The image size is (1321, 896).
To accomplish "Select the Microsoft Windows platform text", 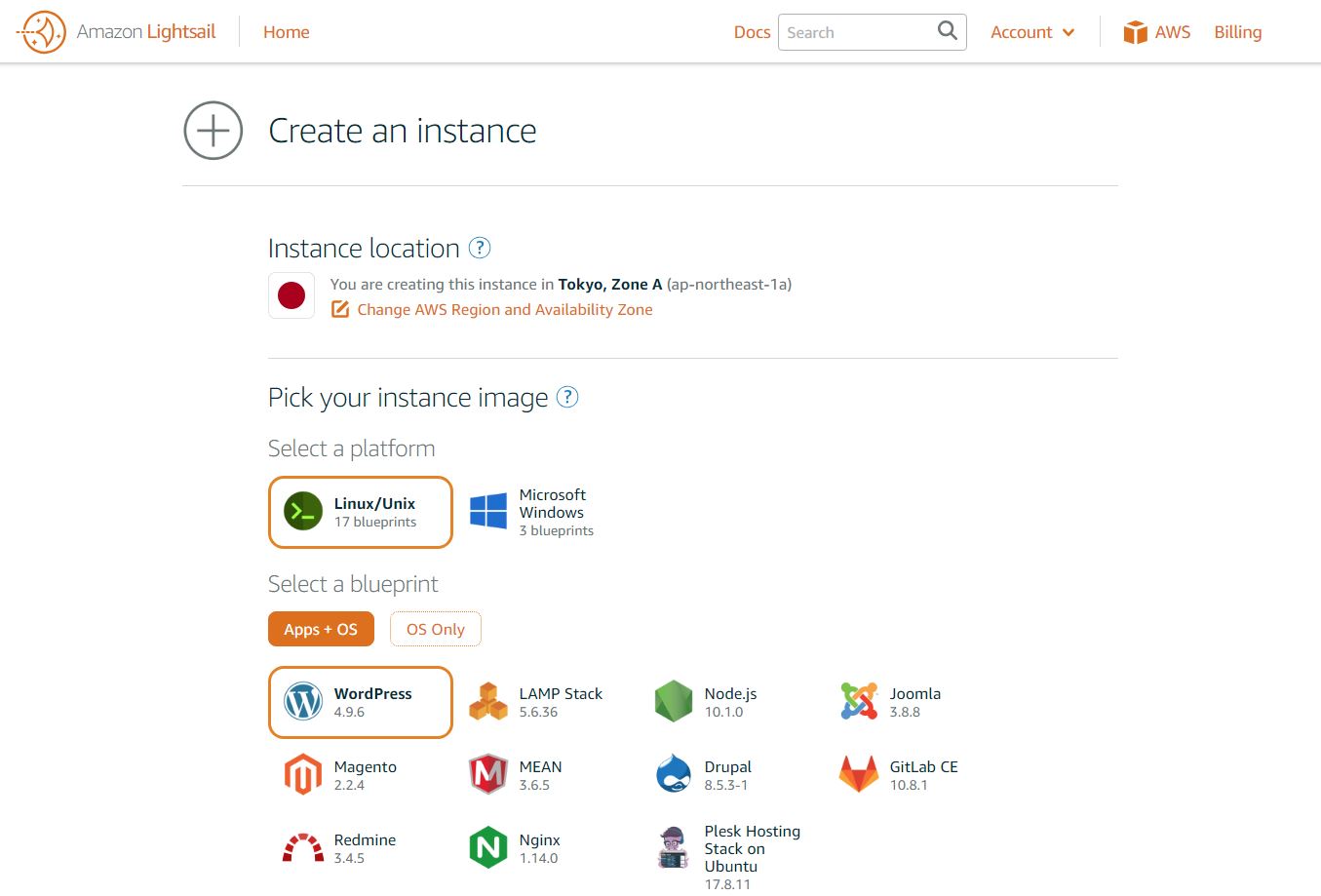I will (x=556, y=512).
